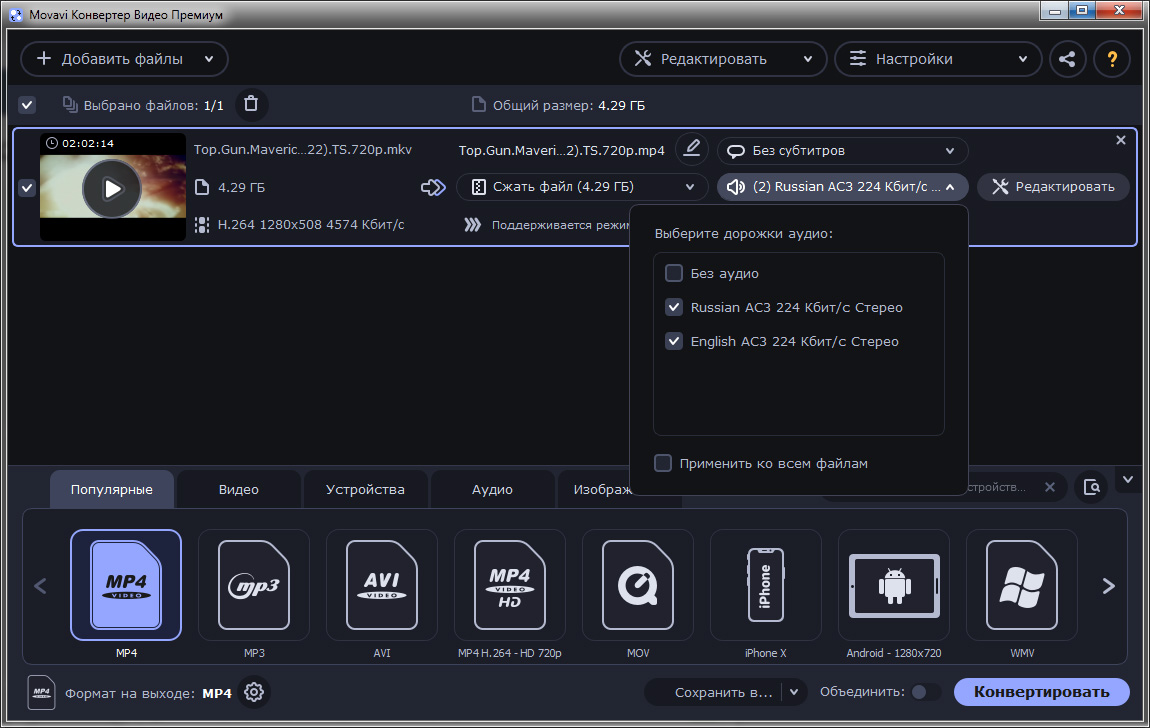Screen dimensions: 1150x728
Task: Click the MP4 file icon at bottom left
Action: 42,692
